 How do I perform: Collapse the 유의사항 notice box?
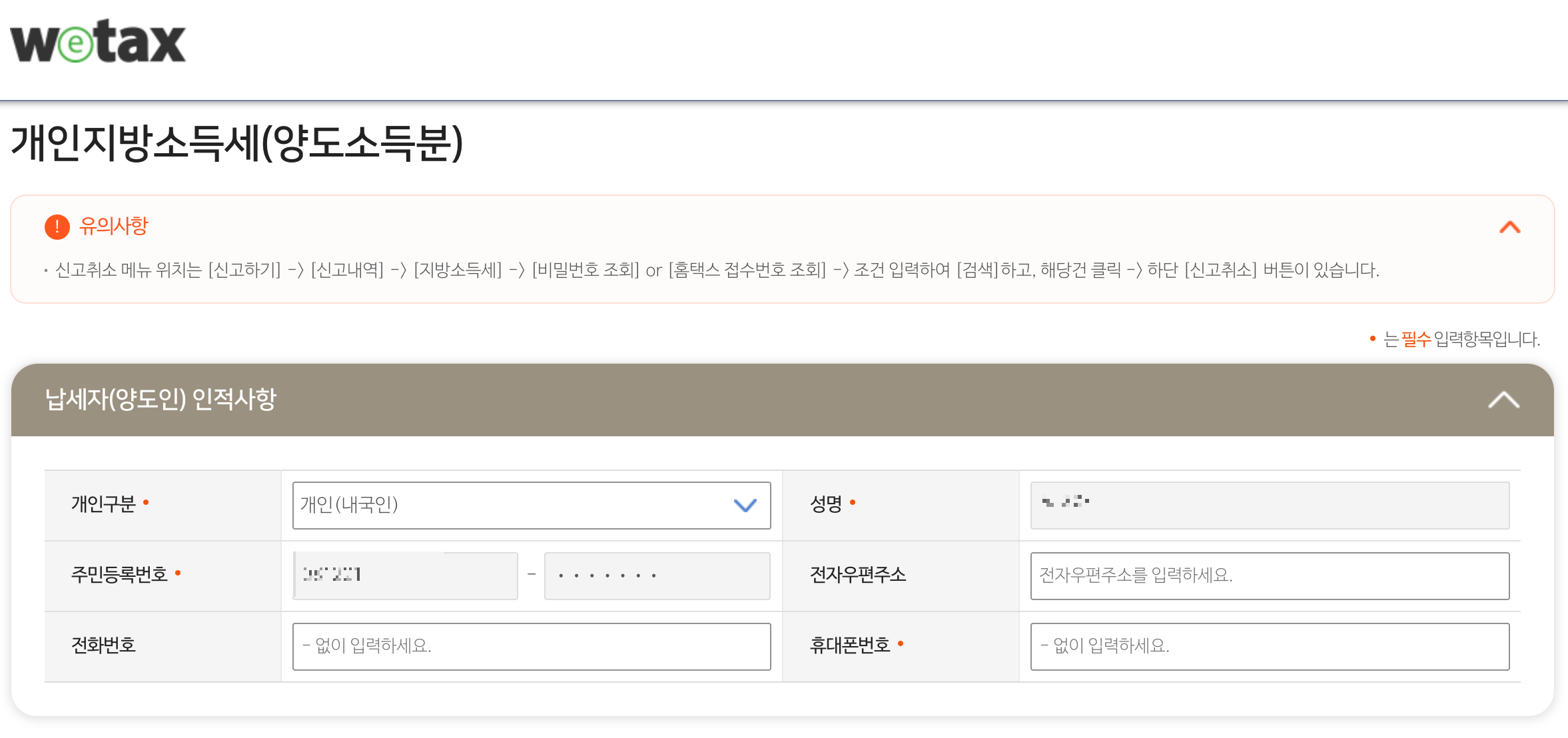(1509, 228)
